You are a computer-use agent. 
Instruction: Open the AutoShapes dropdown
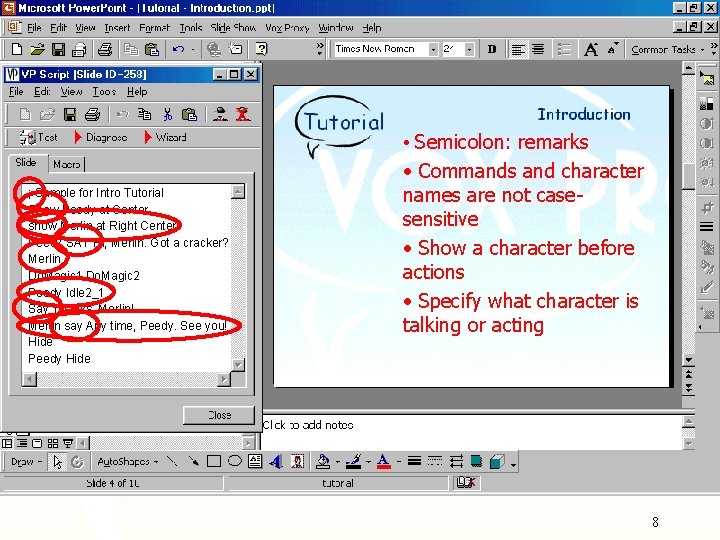127,461
